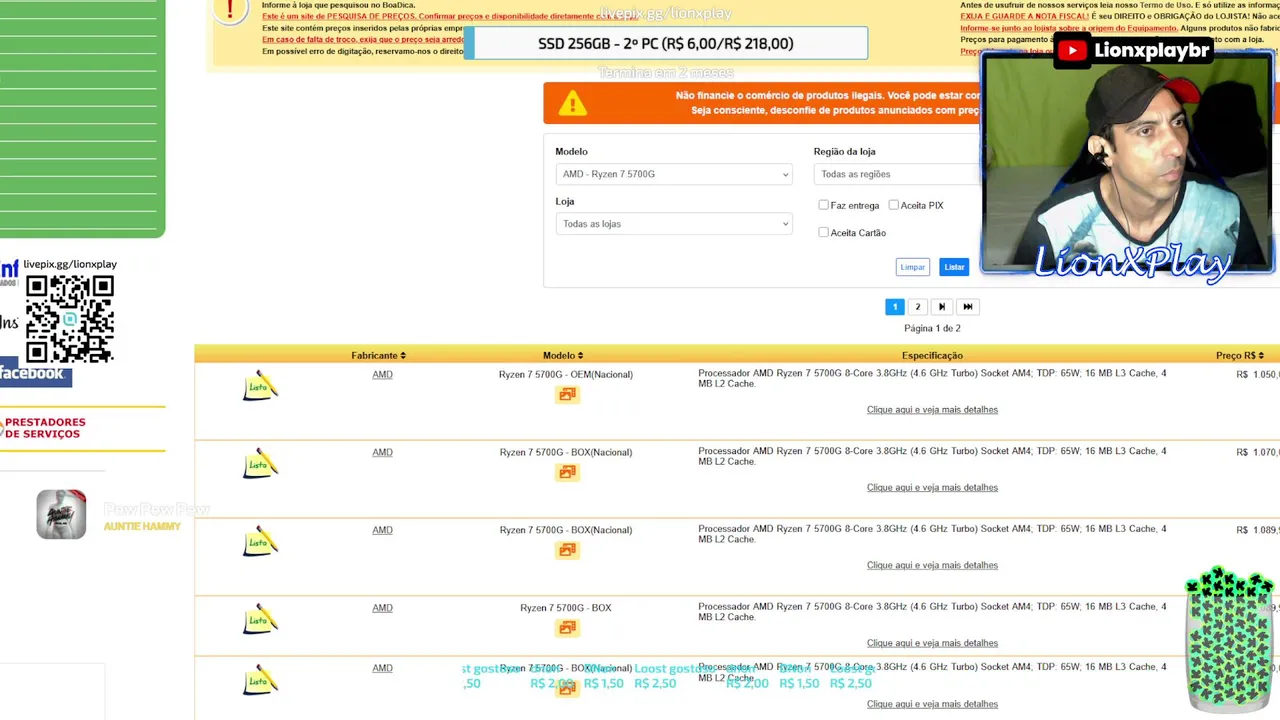The width and height of the screenshot is (1280, 720).
Task: Open the Prestadores de Serviços sidebar link
Action: (x=44, y=428)
